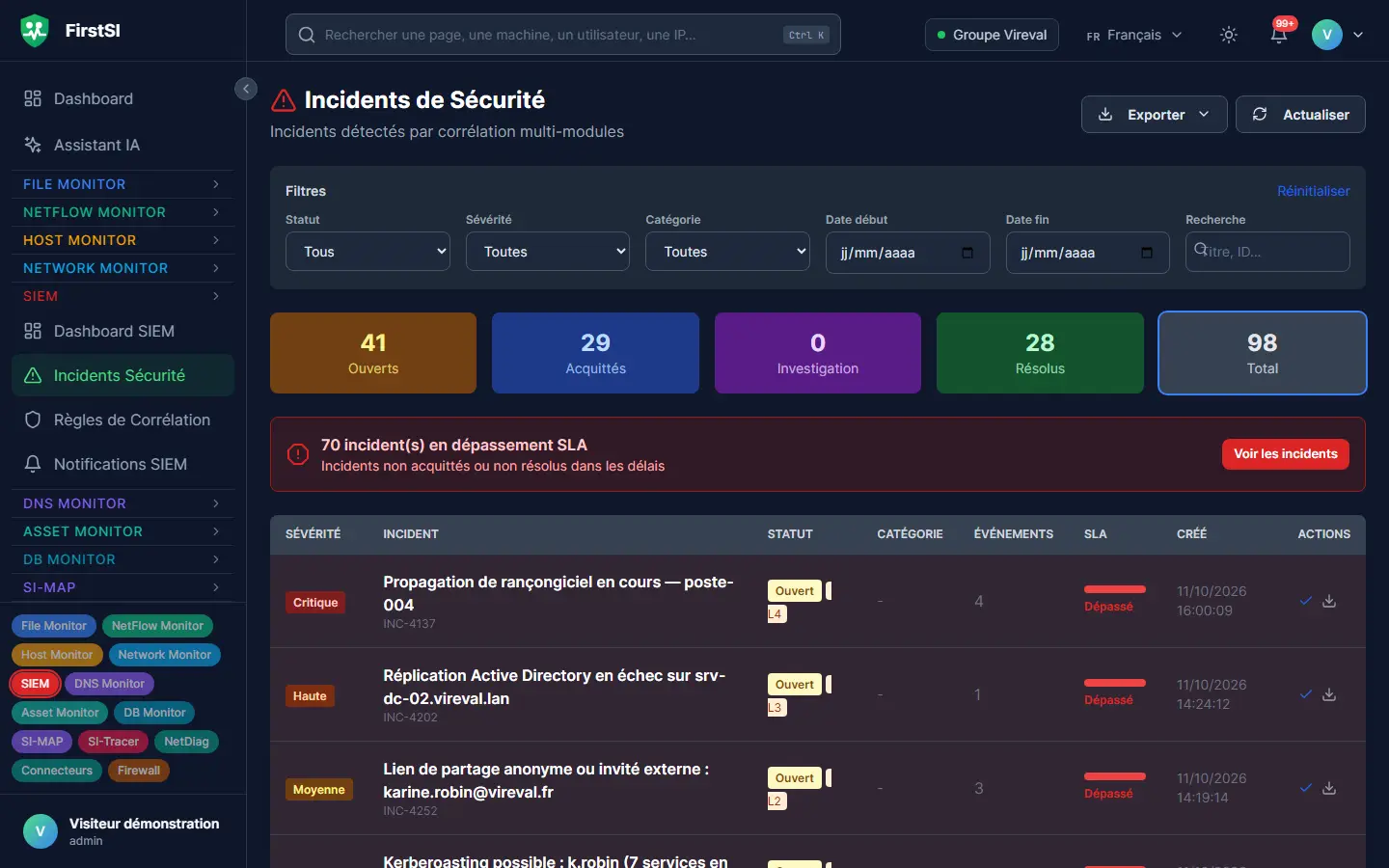Toggle the SIEM module chip
This screenshot has height=868, width=1389.
(x=35, y=684)
